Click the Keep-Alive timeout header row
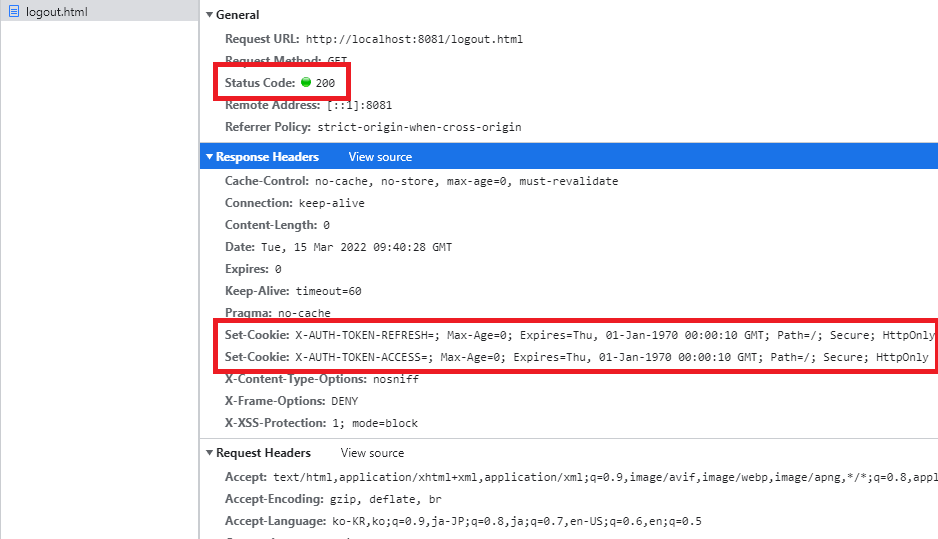This screenshot has height=539, width=938. coord(293,291)
